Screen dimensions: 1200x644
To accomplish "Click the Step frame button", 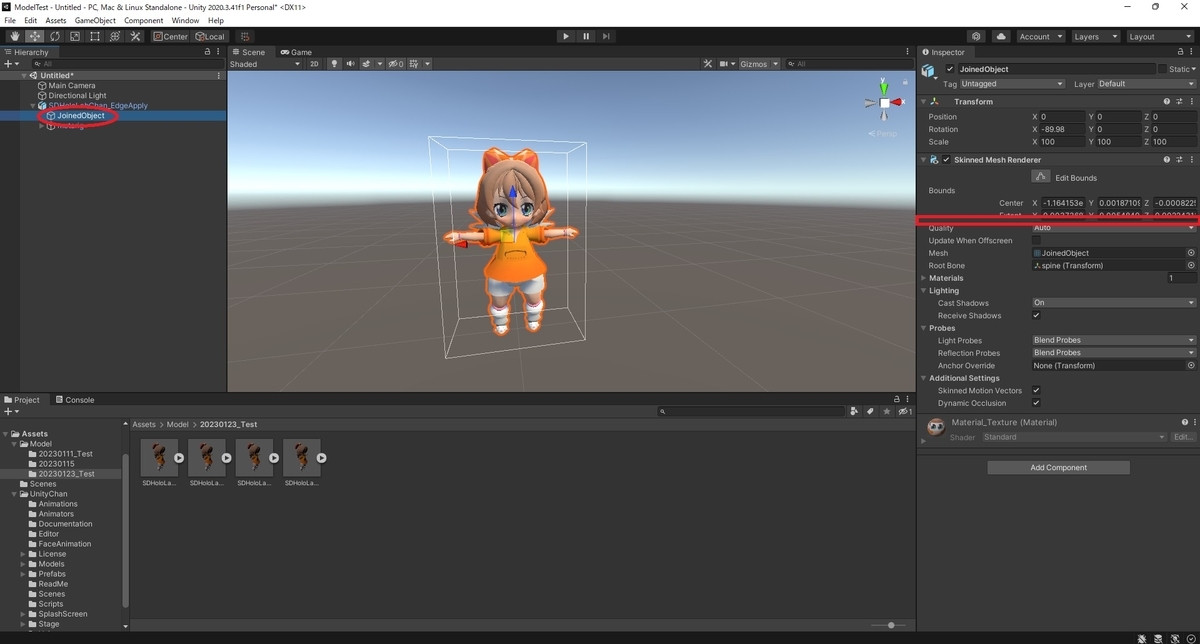I will 606,36.
